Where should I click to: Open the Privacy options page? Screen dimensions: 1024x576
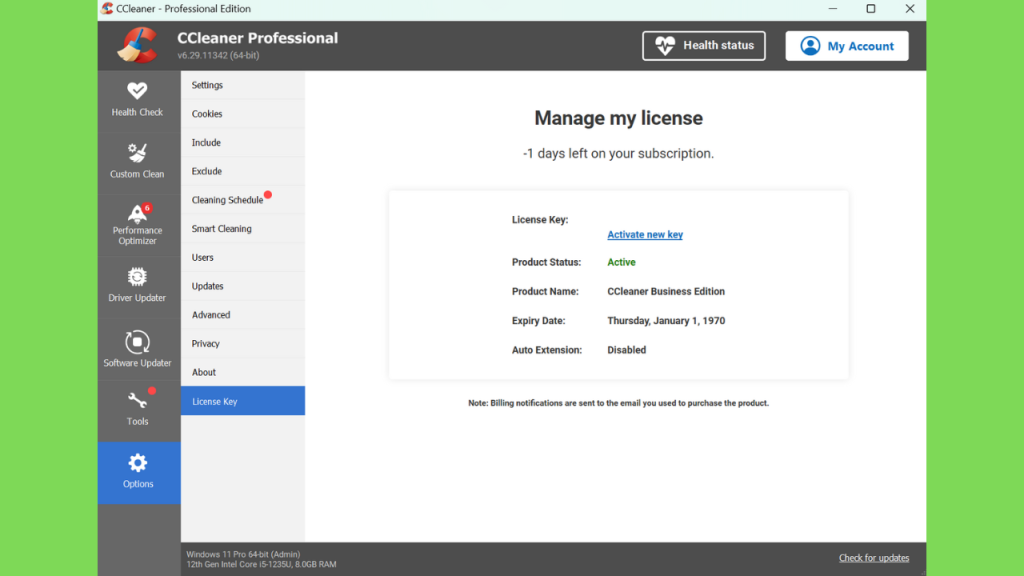click(x=243, y=344)
